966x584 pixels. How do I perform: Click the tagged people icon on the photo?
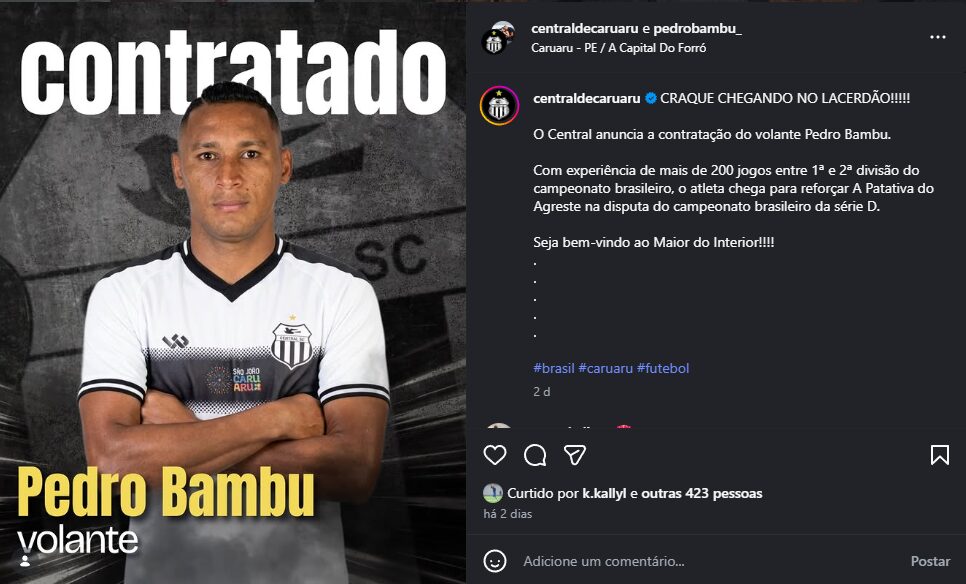point(25,560)
